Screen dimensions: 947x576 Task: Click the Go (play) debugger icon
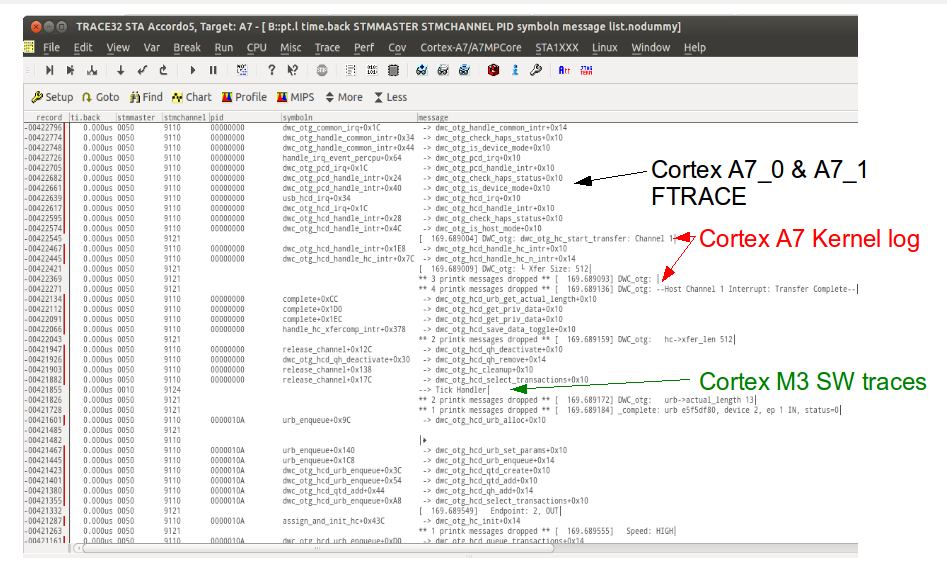click(192, 70)
